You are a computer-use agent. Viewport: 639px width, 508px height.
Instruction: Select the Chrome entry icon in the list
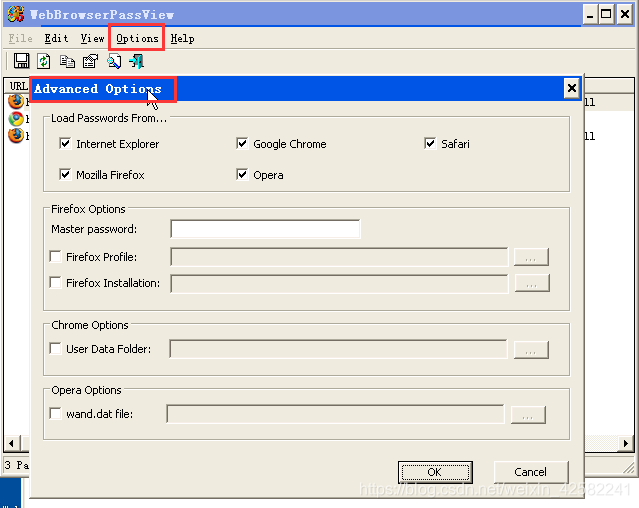coord(16,119)
